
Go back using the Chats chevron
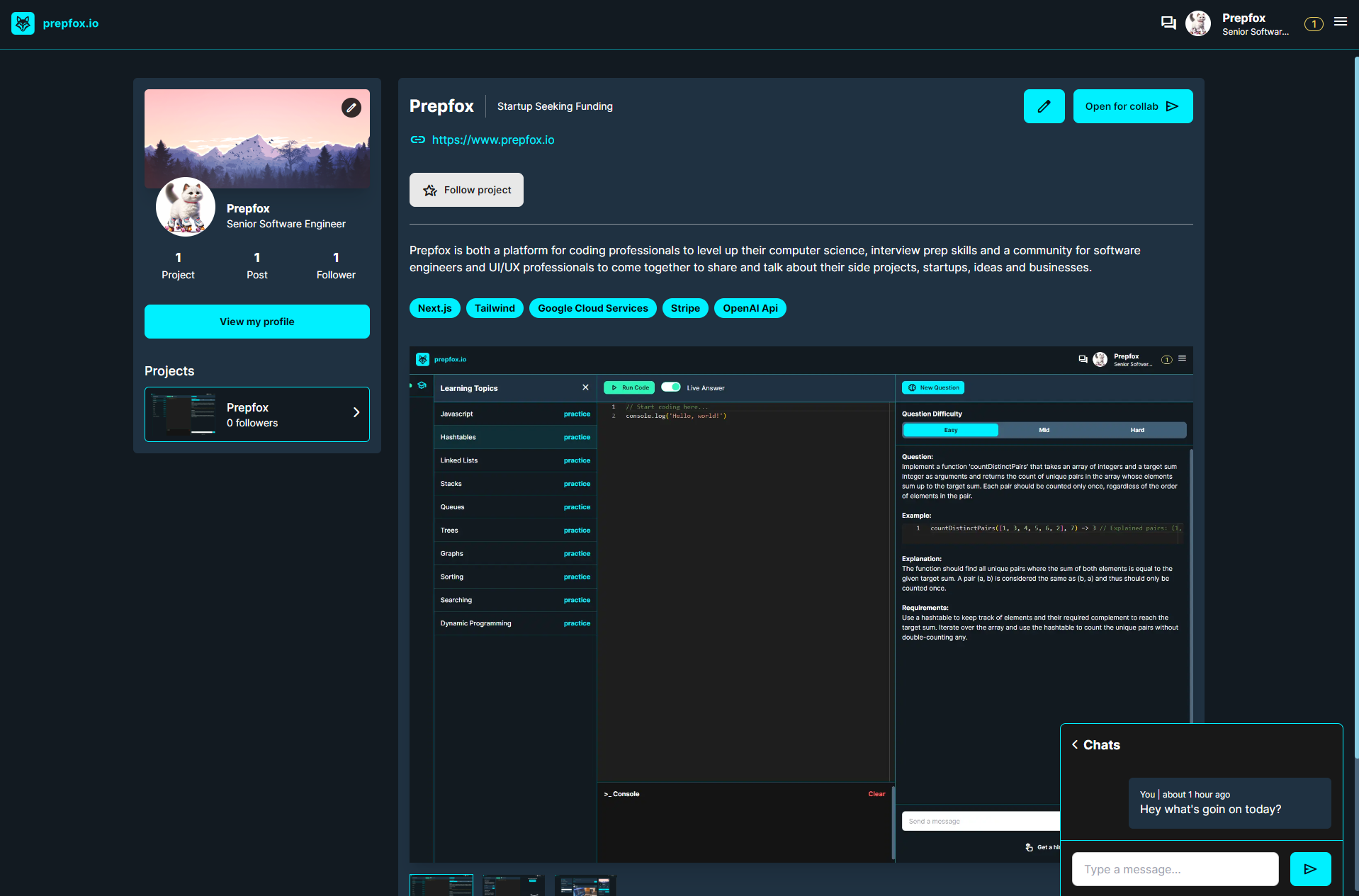click(x=1076, y=744)
